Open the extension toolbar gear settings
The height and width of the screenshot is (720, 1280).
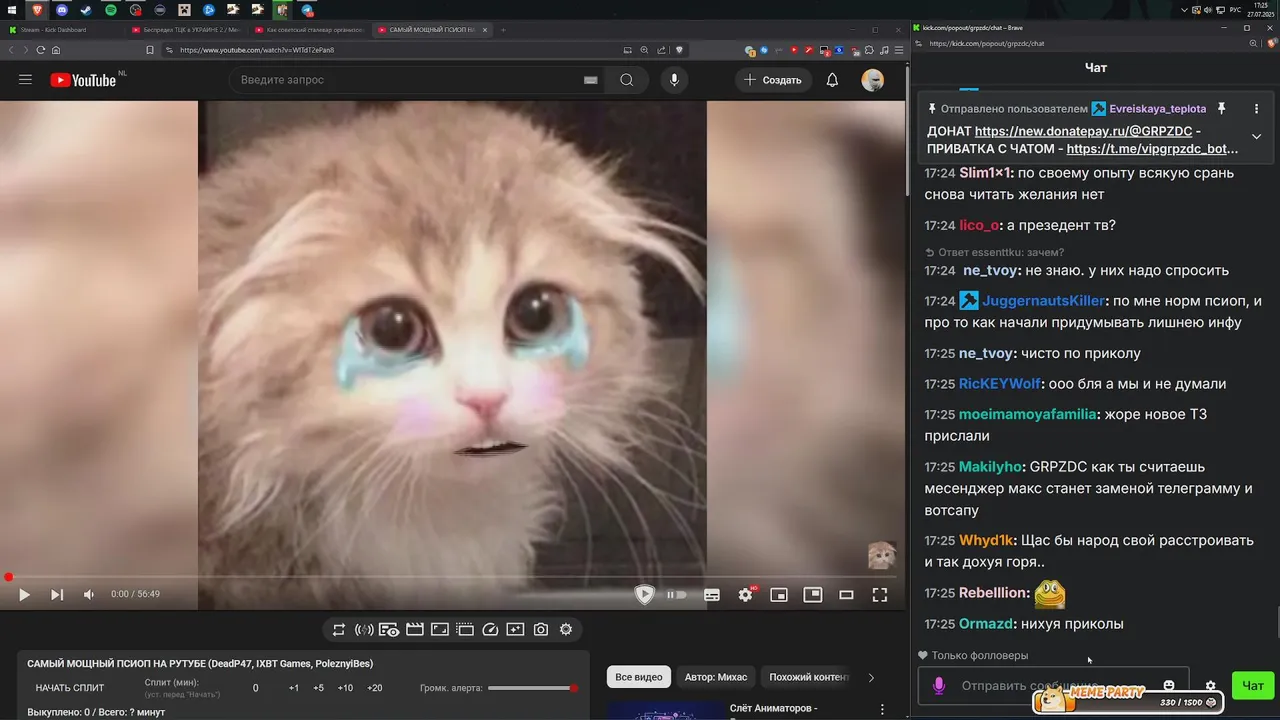point(566,629)
